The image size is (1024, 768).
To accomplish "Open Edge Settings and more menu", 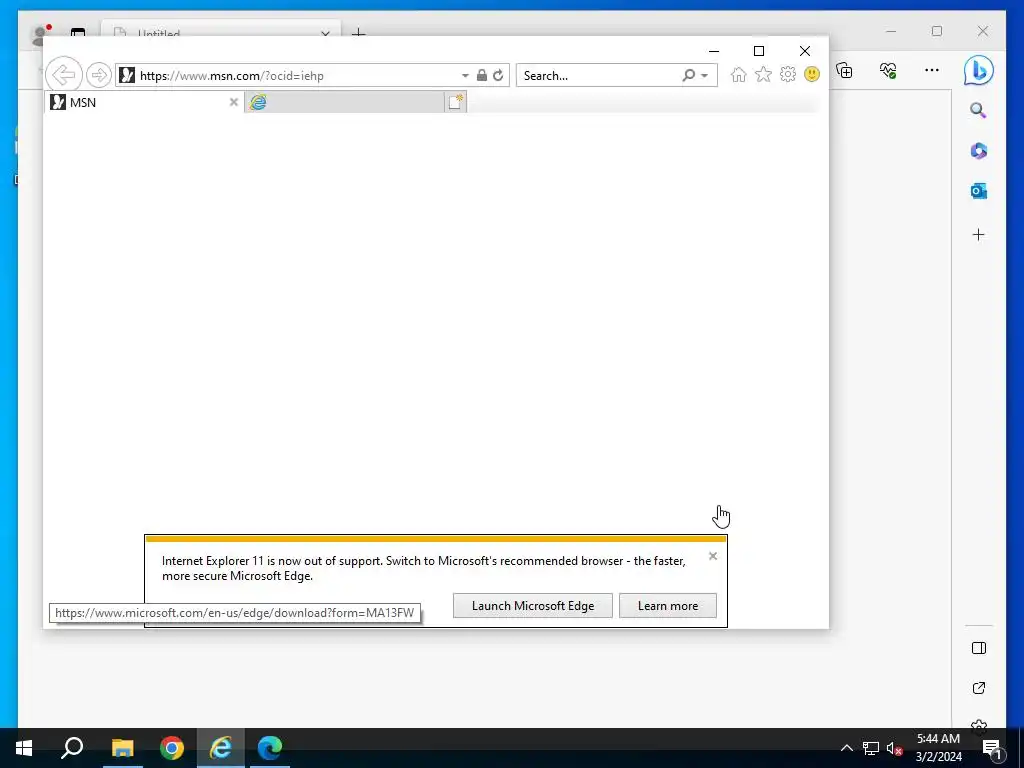I will point(932,71).
